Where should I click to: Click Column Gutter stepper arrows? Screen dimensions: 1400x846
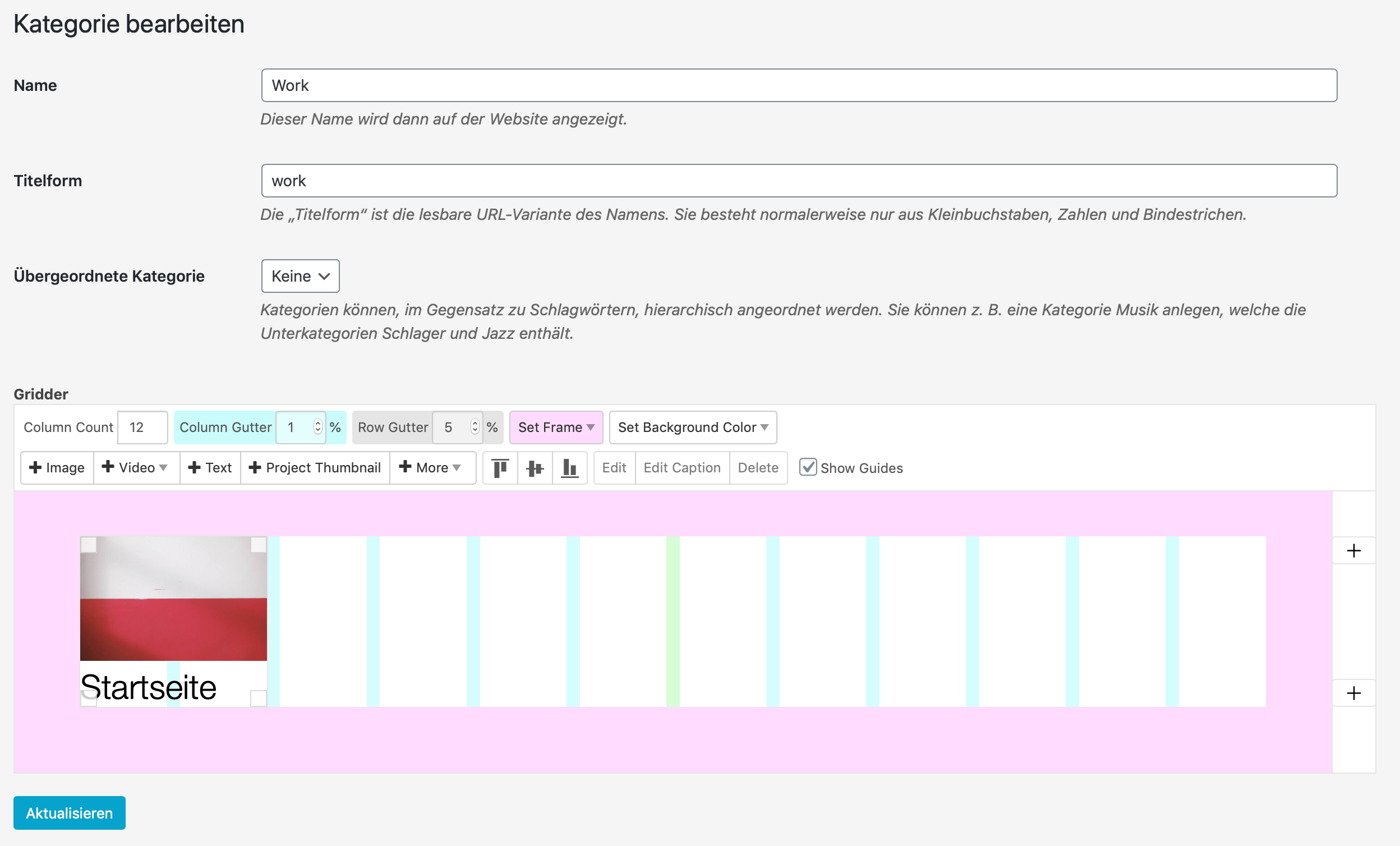point(317,427)
